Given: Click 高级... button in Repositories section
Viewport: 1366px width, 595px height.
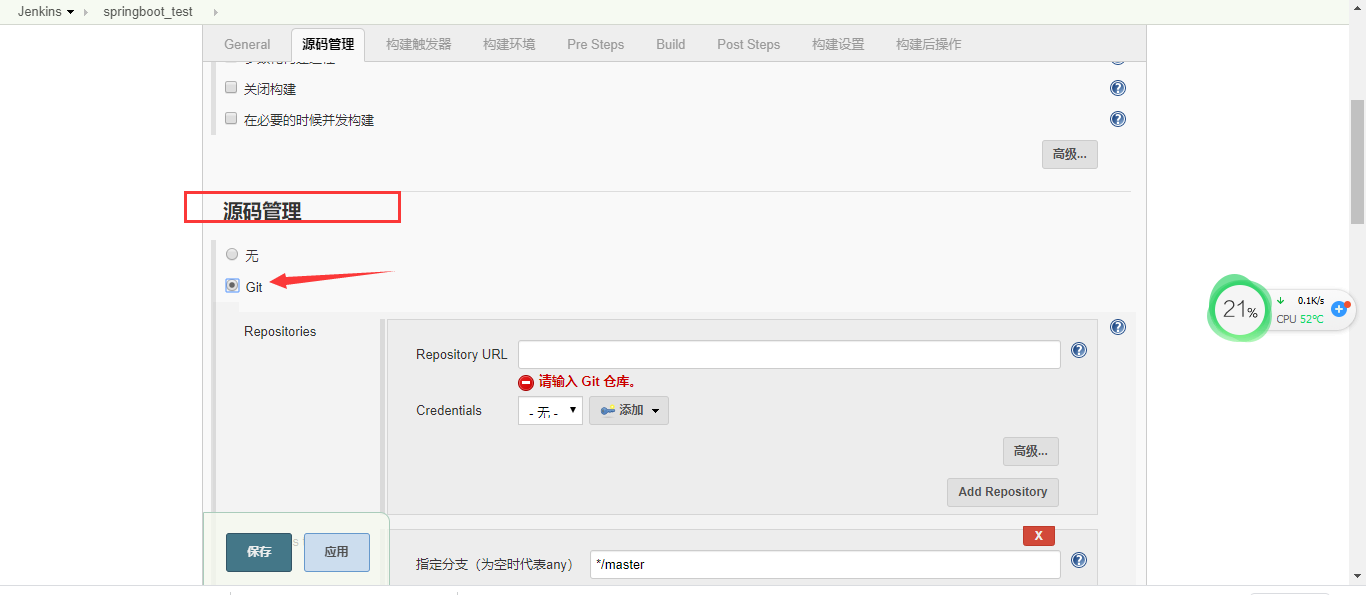Looking at the screenshot, I should 1031,451.
